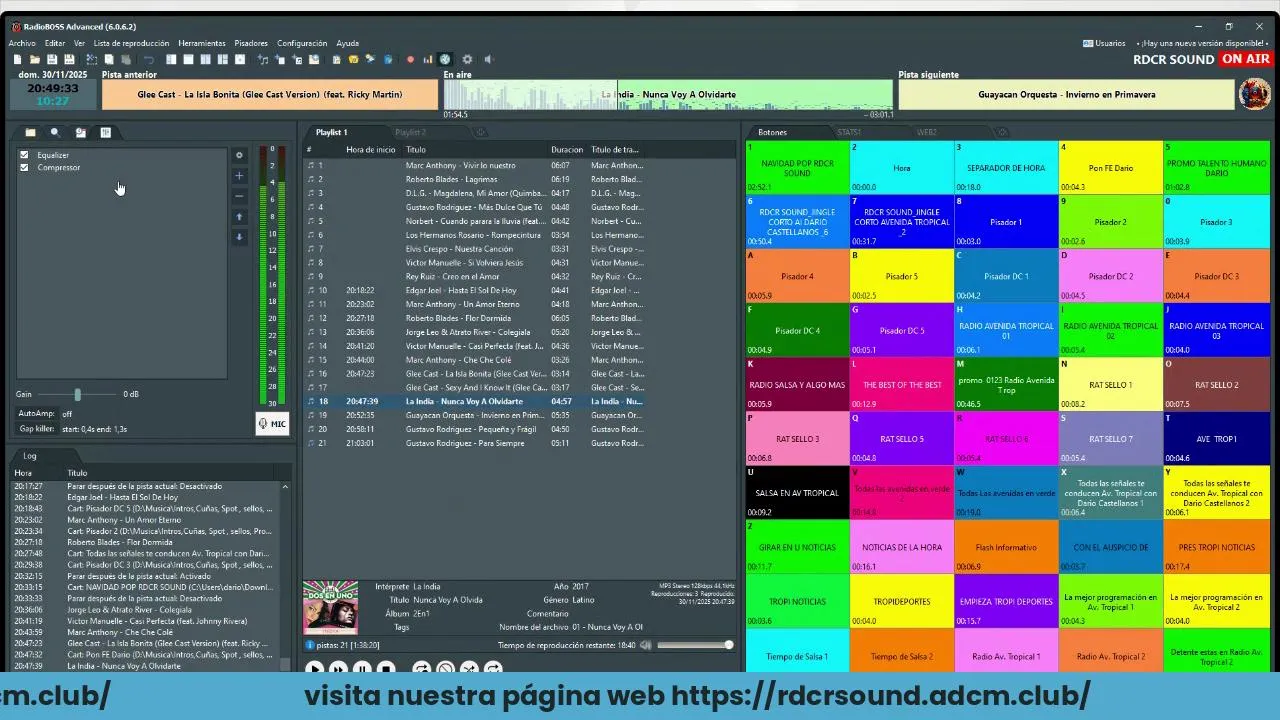Trigger the Flash Informativo cart button
Screen dimensions: 1280x720
[x=1005, y=547]
